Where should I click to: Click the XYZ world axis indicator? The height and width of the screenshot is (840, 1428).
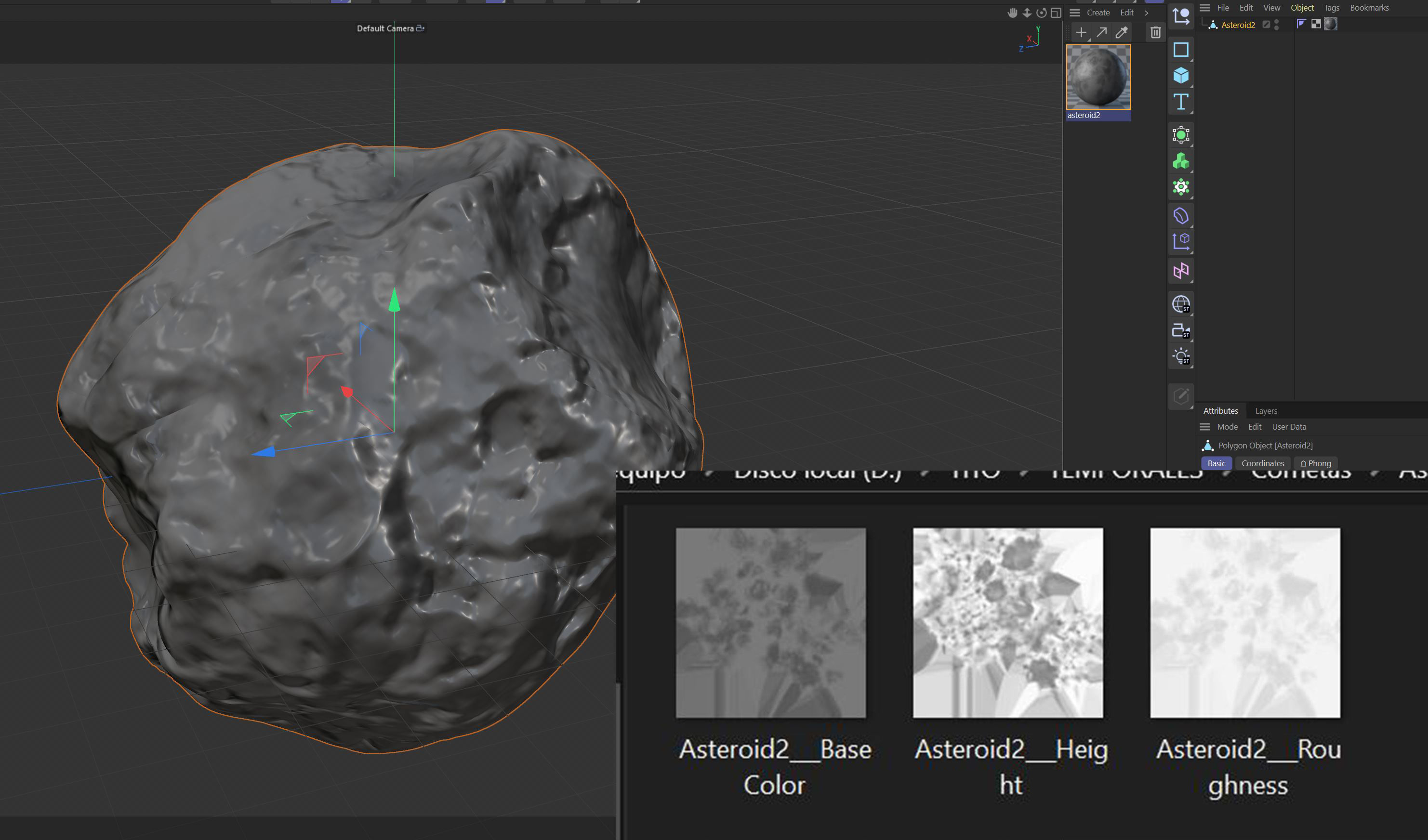tap(1030, 39)
